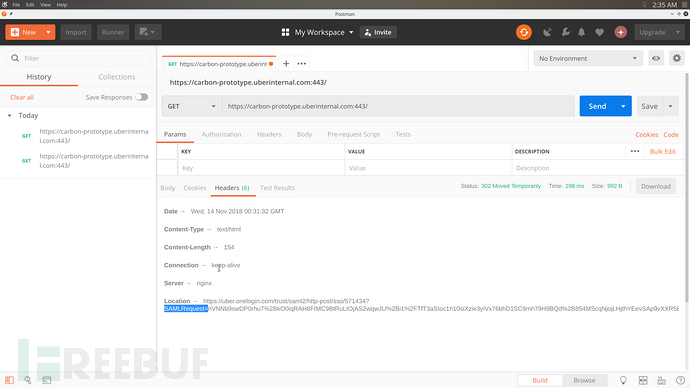
Task: Open Bootcamp lightbulb icon
Action: click(x=623, y=380)
